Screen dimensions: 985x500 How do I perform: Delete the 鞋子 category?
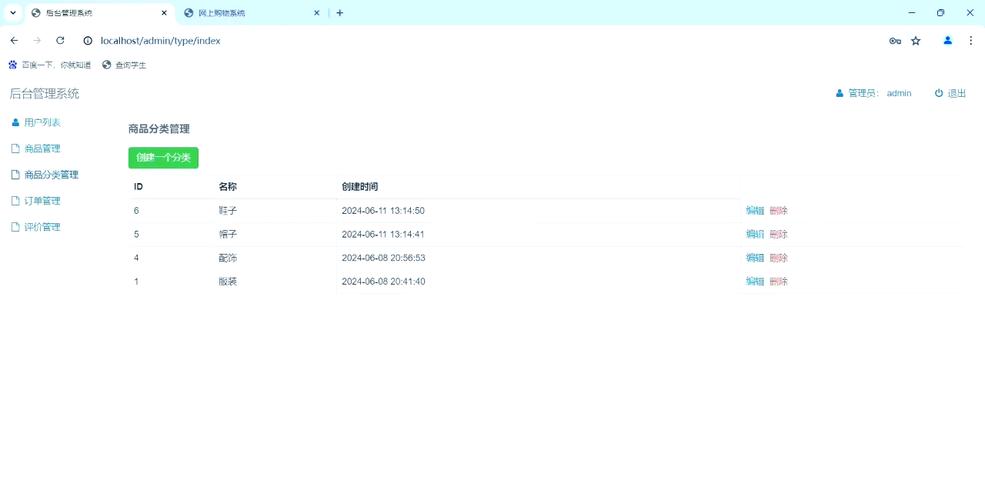[778, 210]
